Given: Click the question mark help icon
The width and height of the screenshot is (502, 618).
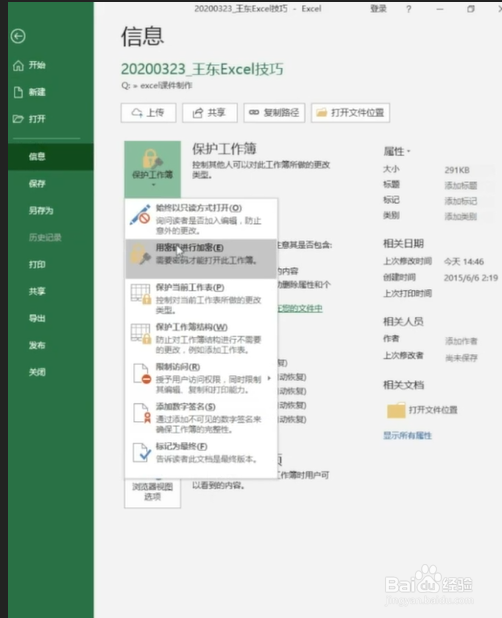Looking at the screenshot, I should click(x=409, y=9).
